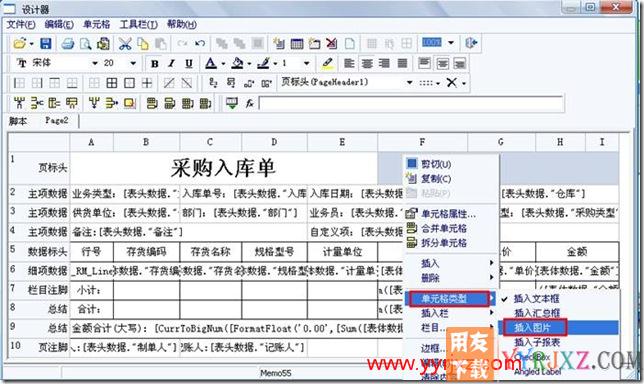Select the 采购入库单 title cell

(223, 168)
